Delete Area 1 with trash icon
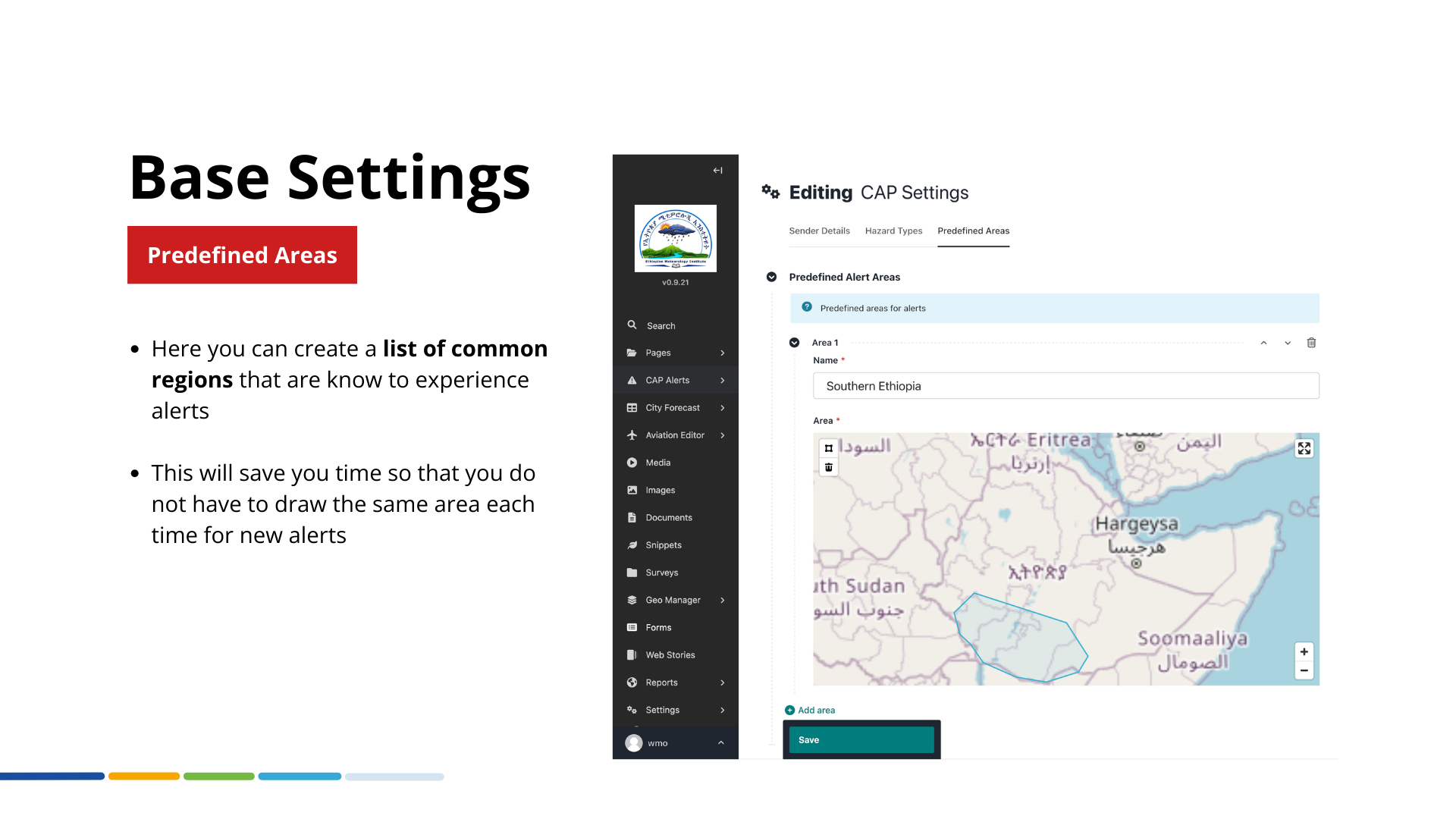Screen dimensions: 1456x819 click(1311, 343)
